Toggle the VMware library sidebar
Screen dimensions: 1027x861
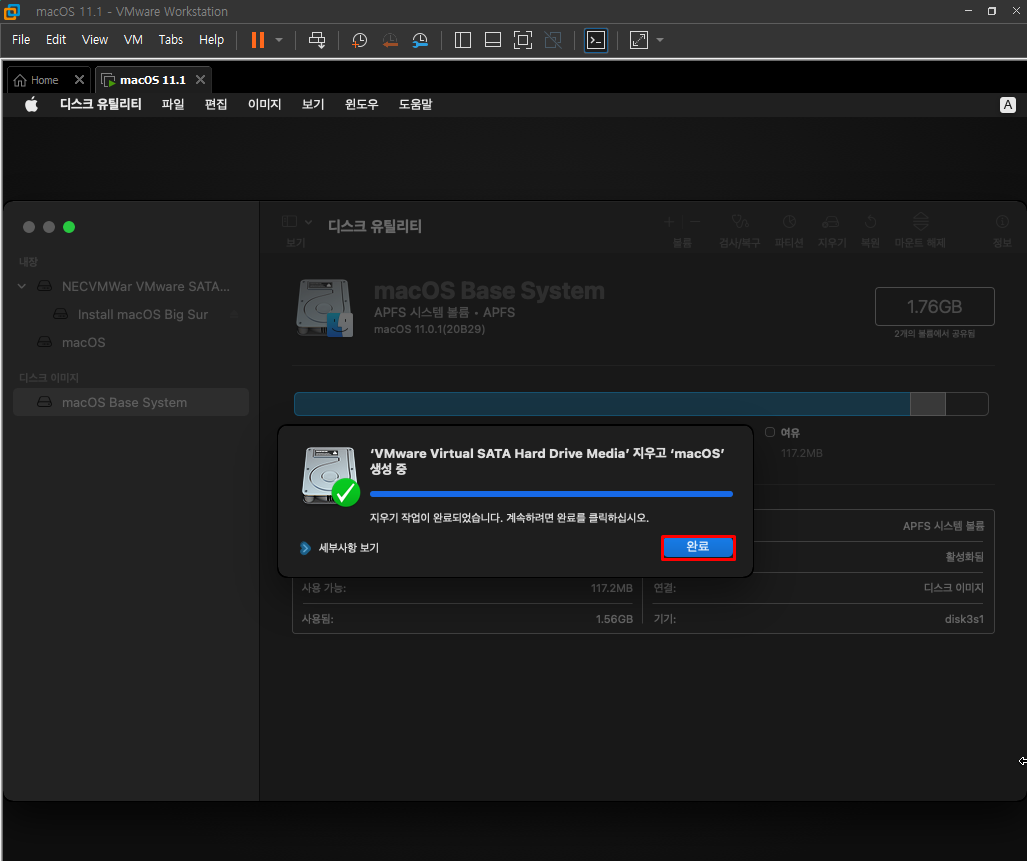[x=463, y=40]
